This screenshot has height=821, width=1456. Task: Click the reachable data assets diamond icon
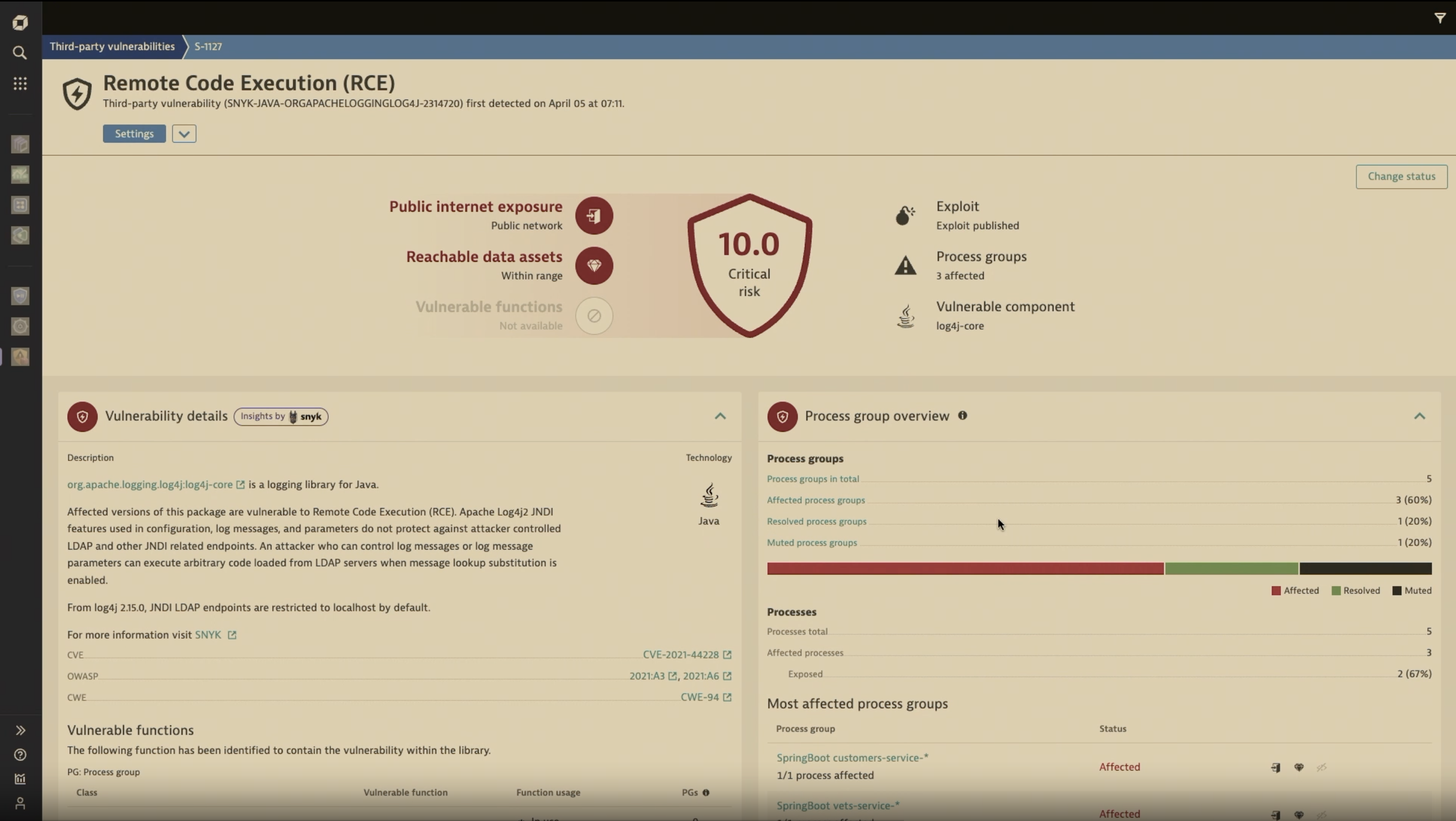click(594, 265)
